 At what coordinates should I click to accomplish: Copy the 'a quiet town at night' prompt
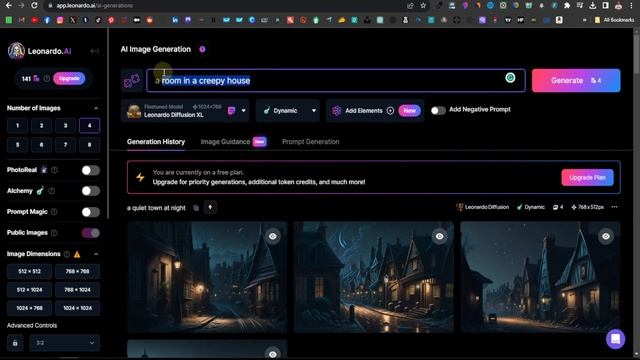(196, 208)
